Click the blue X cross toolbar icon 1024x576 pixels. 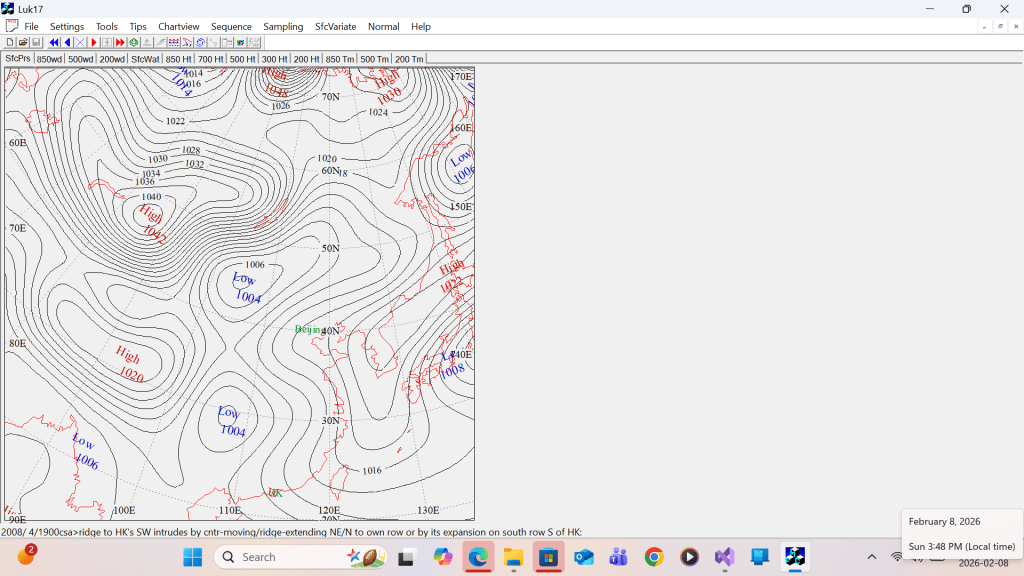click(80, 42)
